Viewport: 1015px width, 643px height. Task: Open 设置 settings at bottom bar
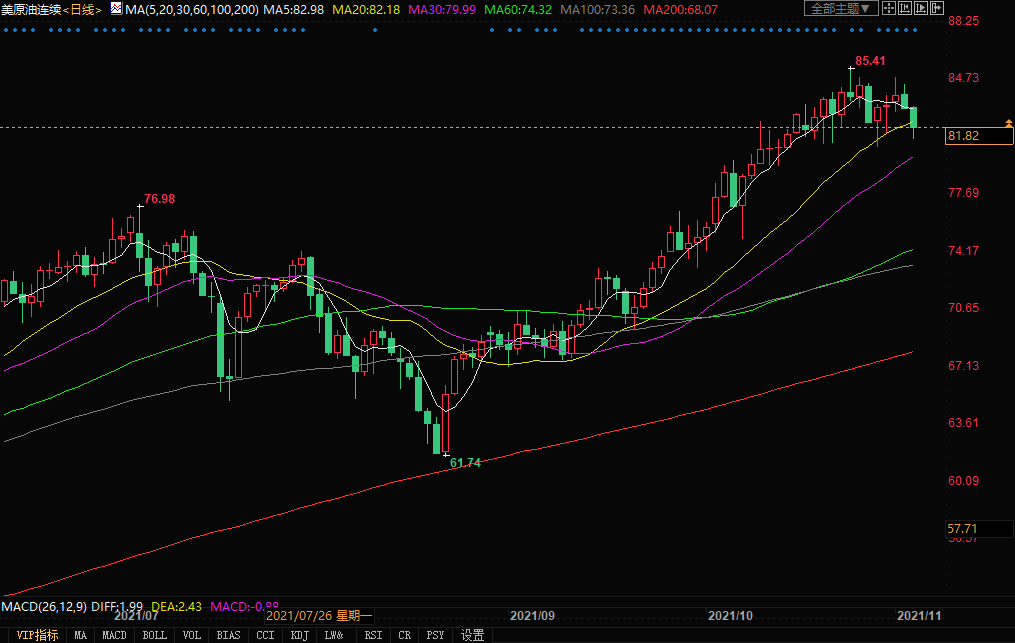point(472,635)
